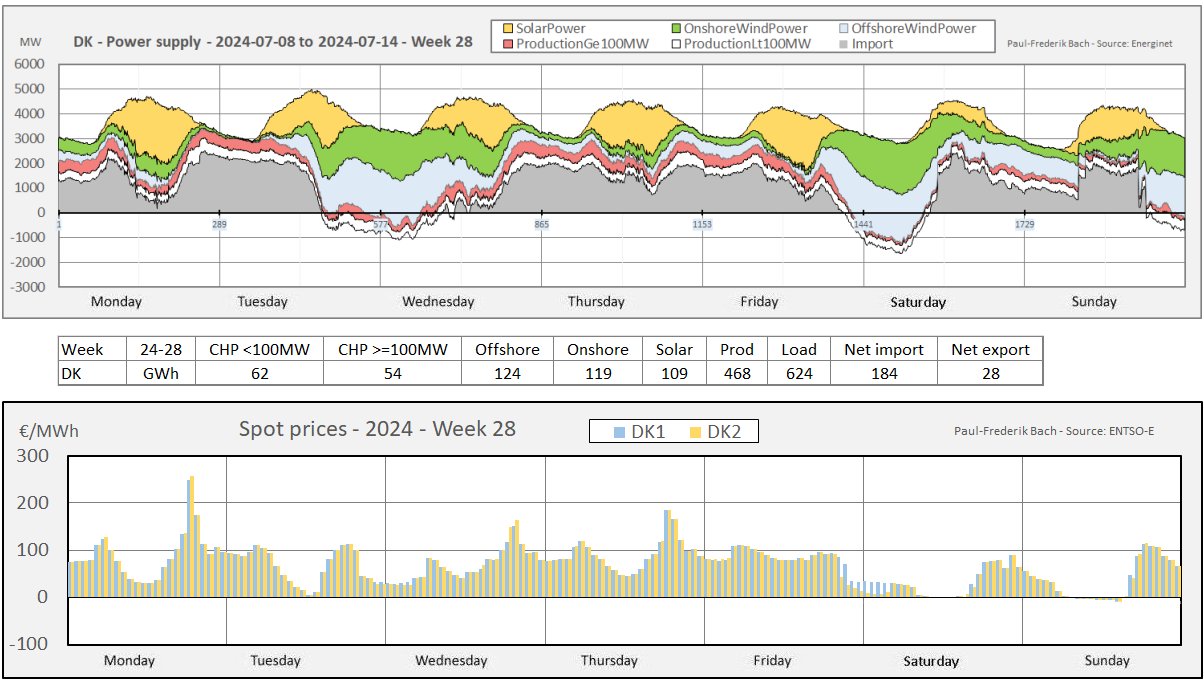Screen dimensions: 1204x680
Task: Click the yellow DK2 legend marker
Action: 695,431
